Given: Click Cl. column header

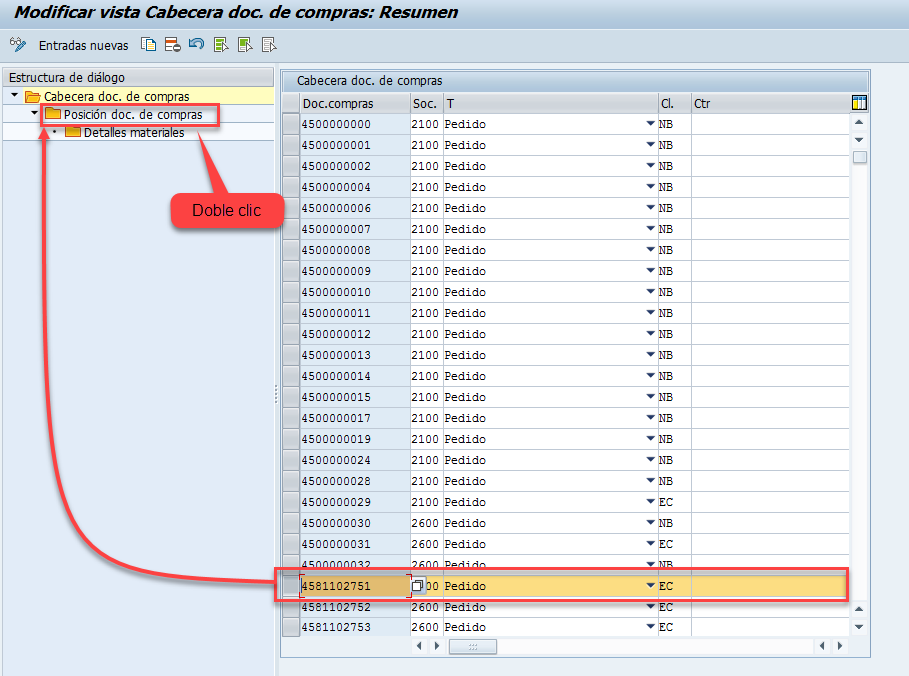Looking at the screenshot, I should [674, 103].
